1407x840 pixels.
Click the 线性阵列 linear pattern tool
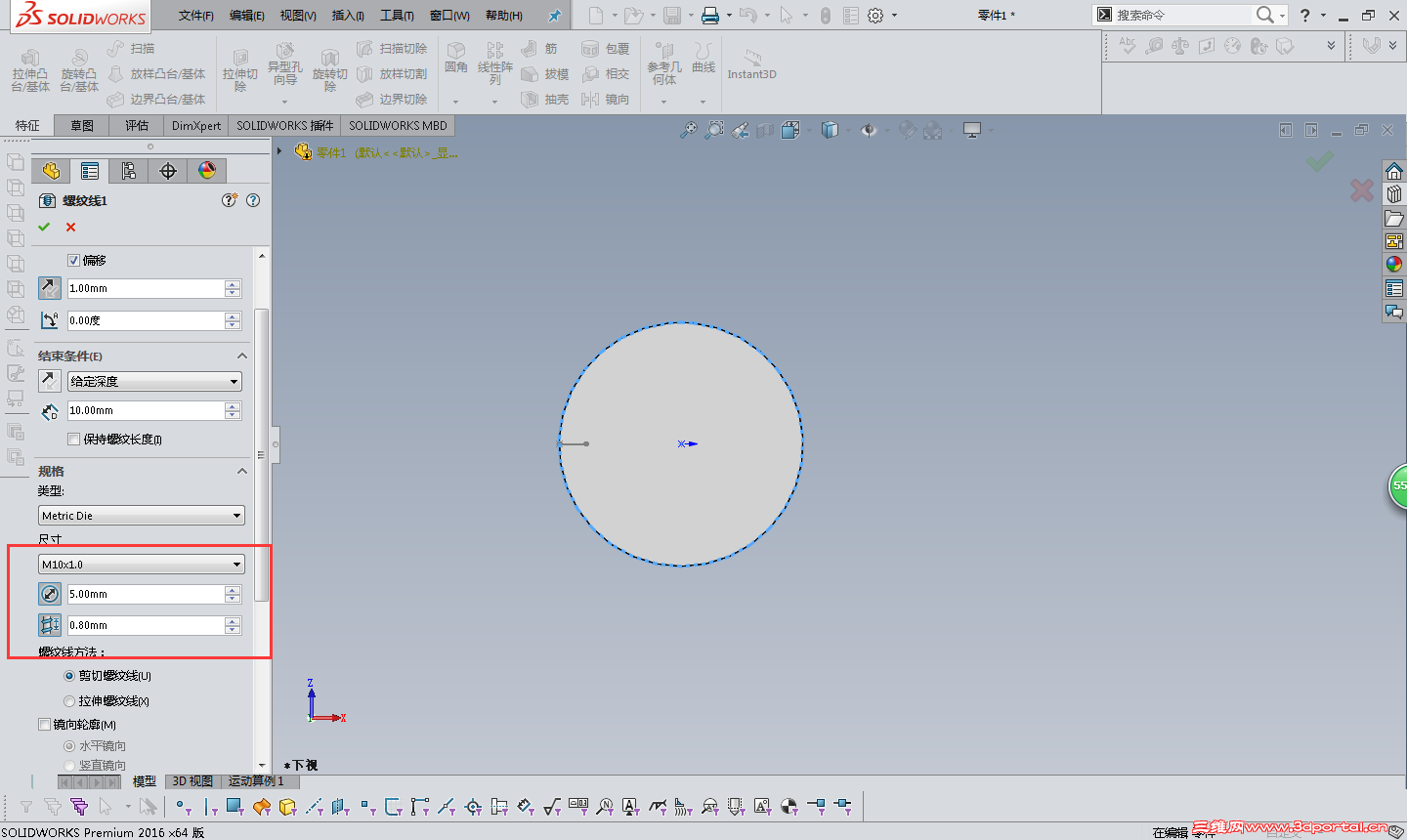coord(494,62)
